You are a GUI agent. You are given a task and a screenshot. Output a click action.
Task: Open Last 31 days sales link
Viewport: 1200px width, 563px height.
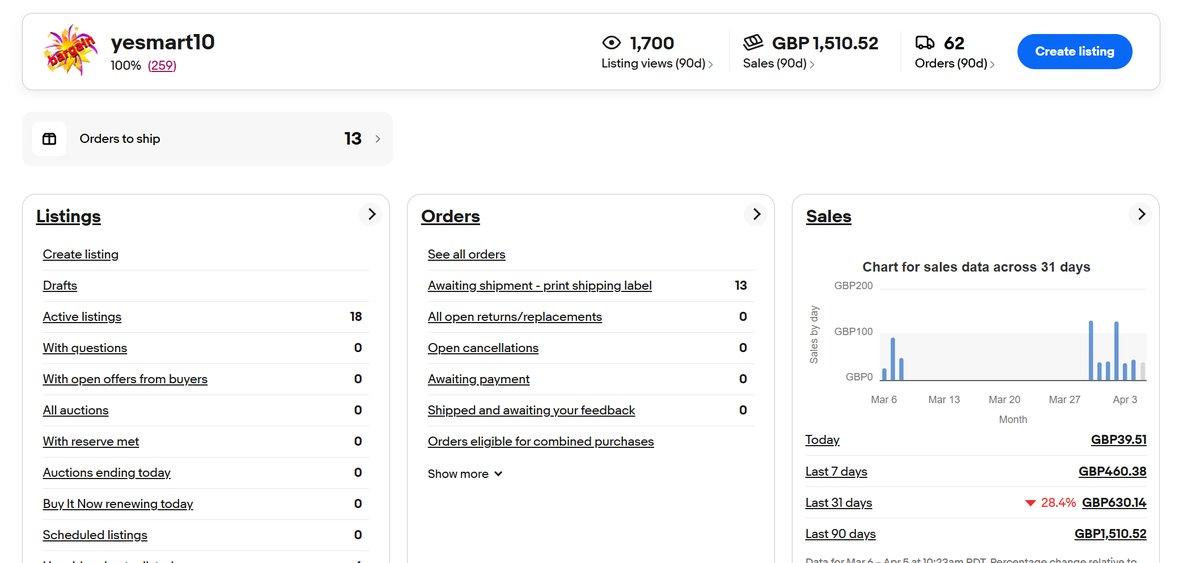coord(839,502)
